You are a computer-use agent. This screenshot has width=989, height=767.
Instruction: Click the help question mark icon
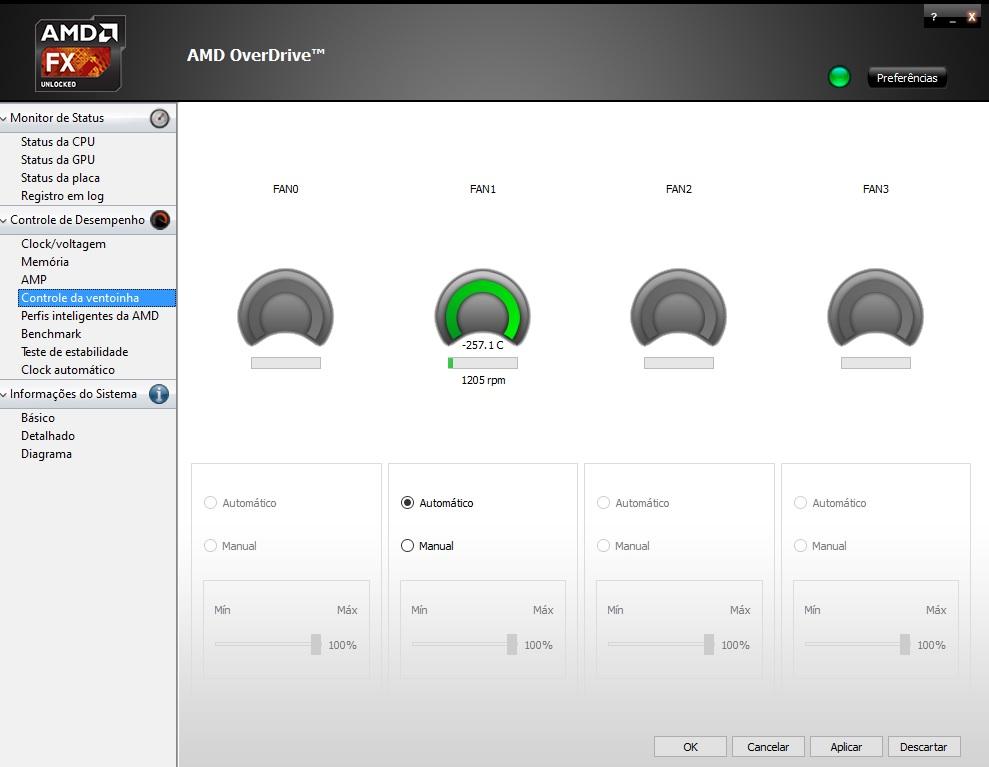934,18
